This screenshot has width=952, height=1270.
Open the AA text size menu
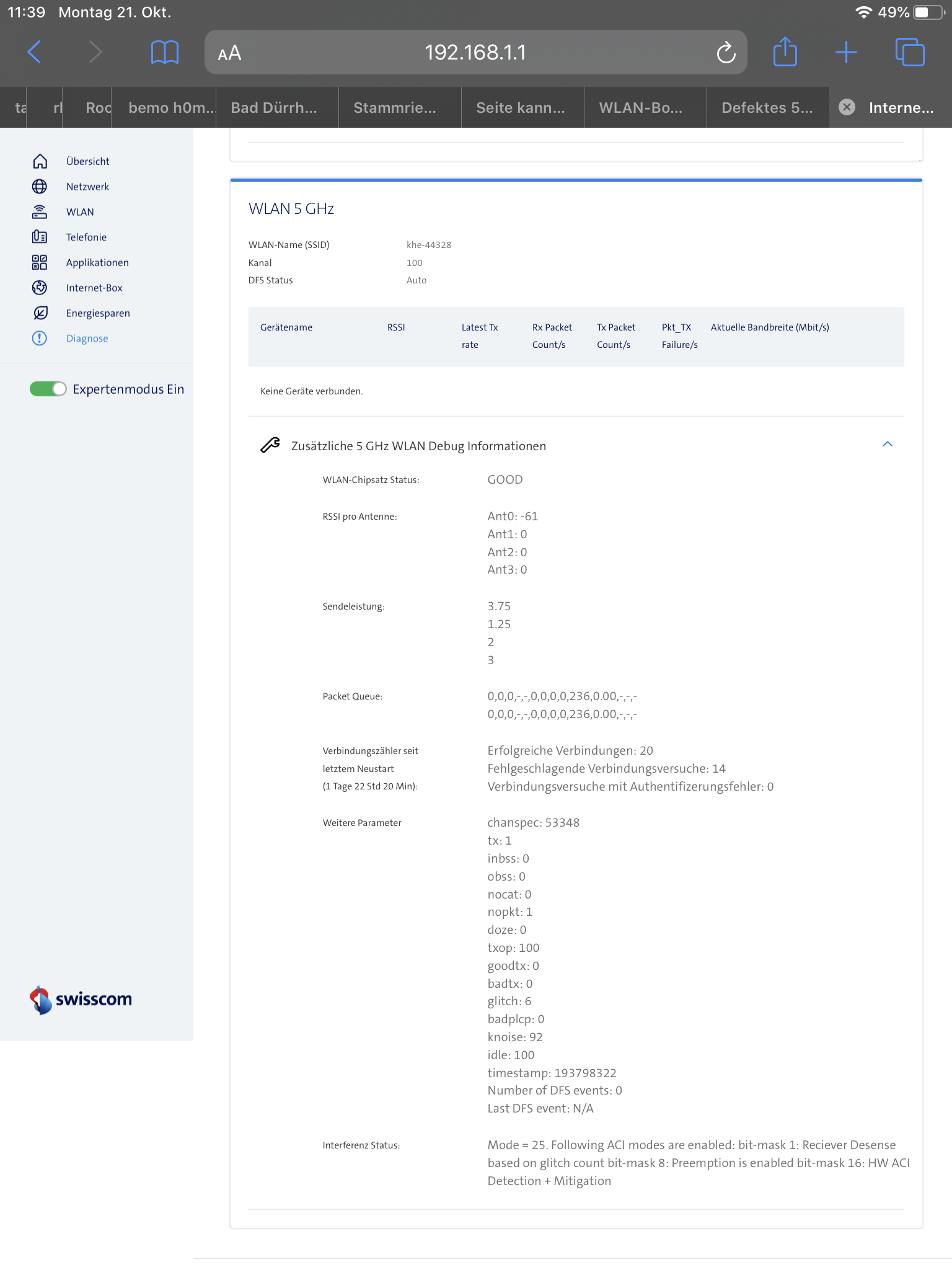click(229, 53)
